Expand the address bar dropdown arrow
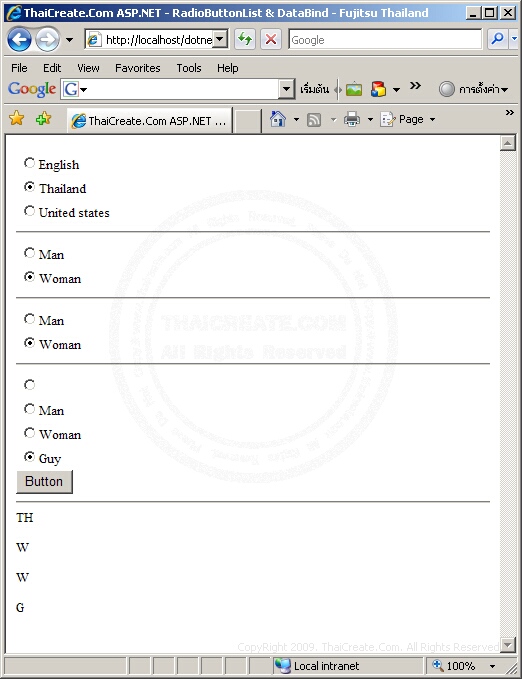The height and width of the screenshot is (679, 522). (x=220, y=39)
